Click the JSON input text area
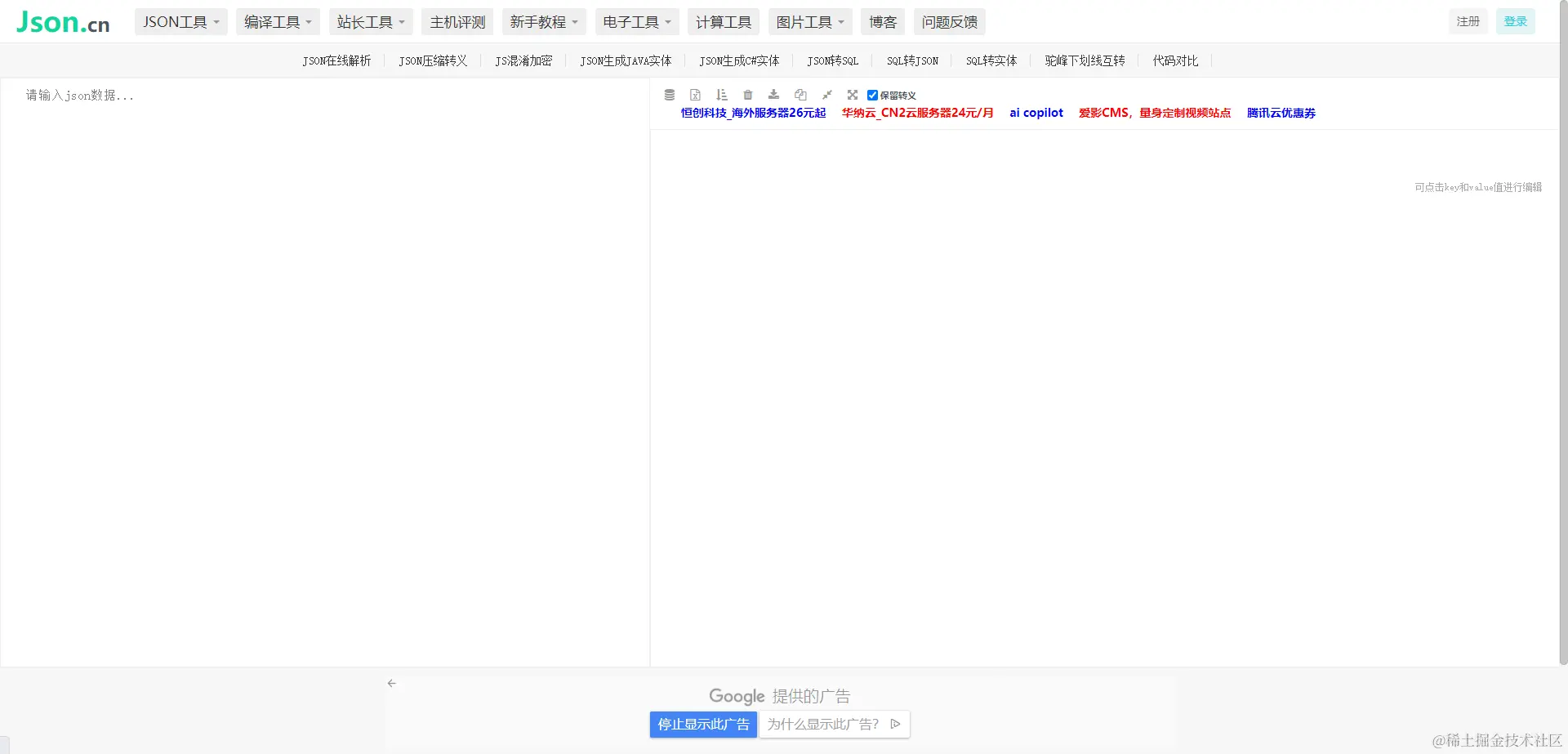Viewport: 1568px width, 754px height. pos(325,372)
